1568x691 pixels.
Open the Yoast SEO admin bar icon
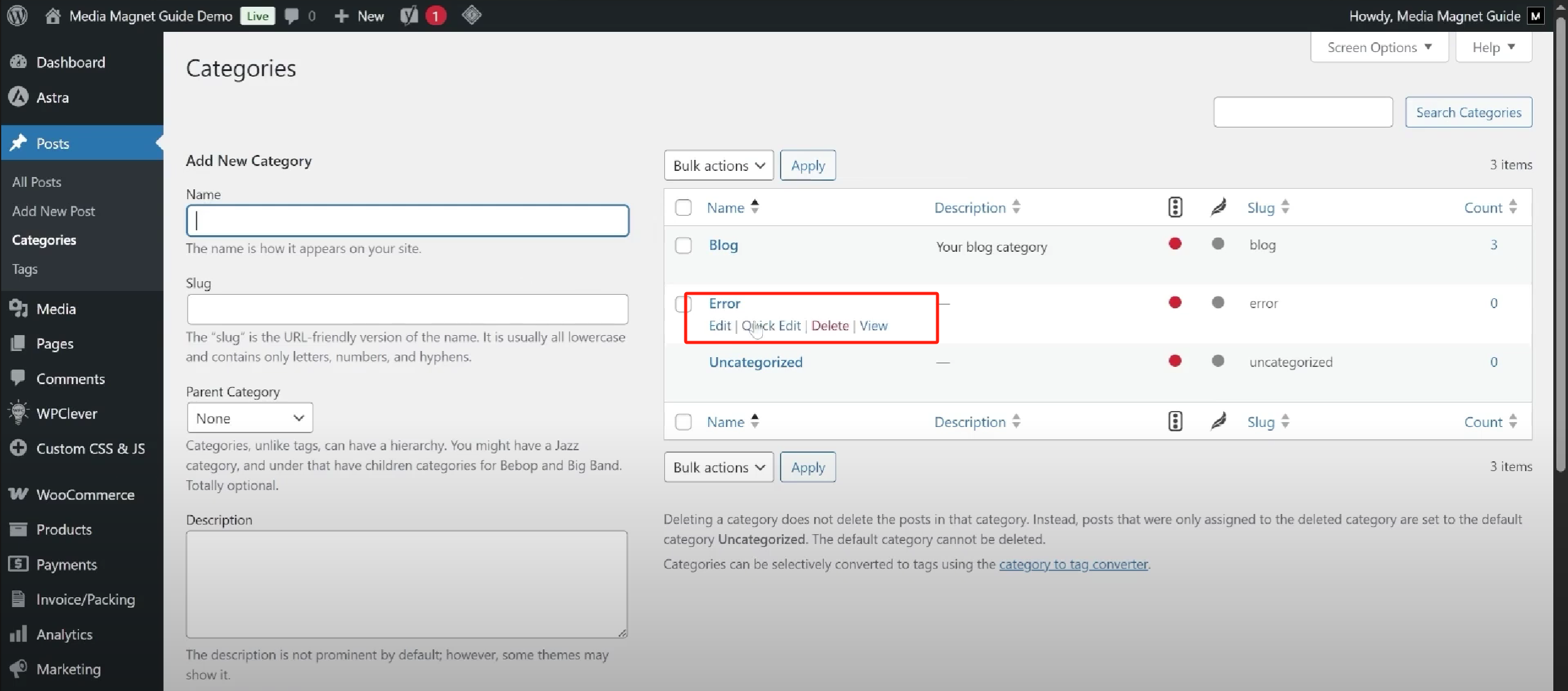point(409,15)
